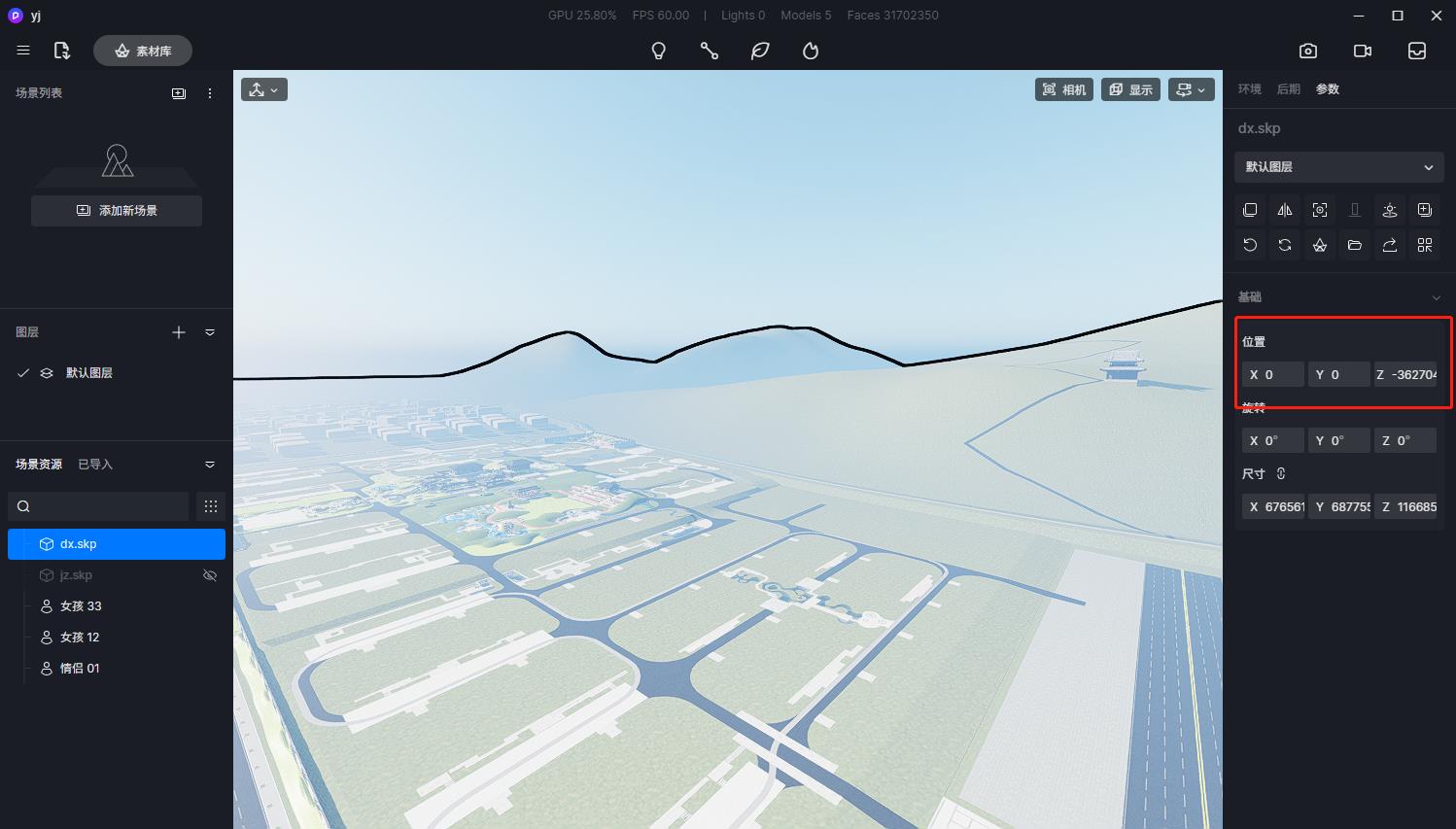Expand the 图层 panel dropdown arrow
Screen dimensions: 1456x829
coord(210,332)
